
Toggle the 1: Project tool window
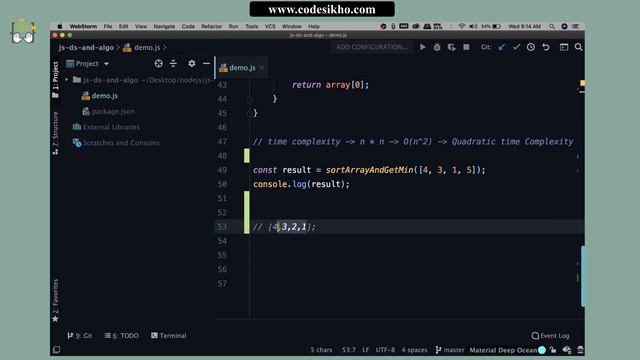coord(56,80)
